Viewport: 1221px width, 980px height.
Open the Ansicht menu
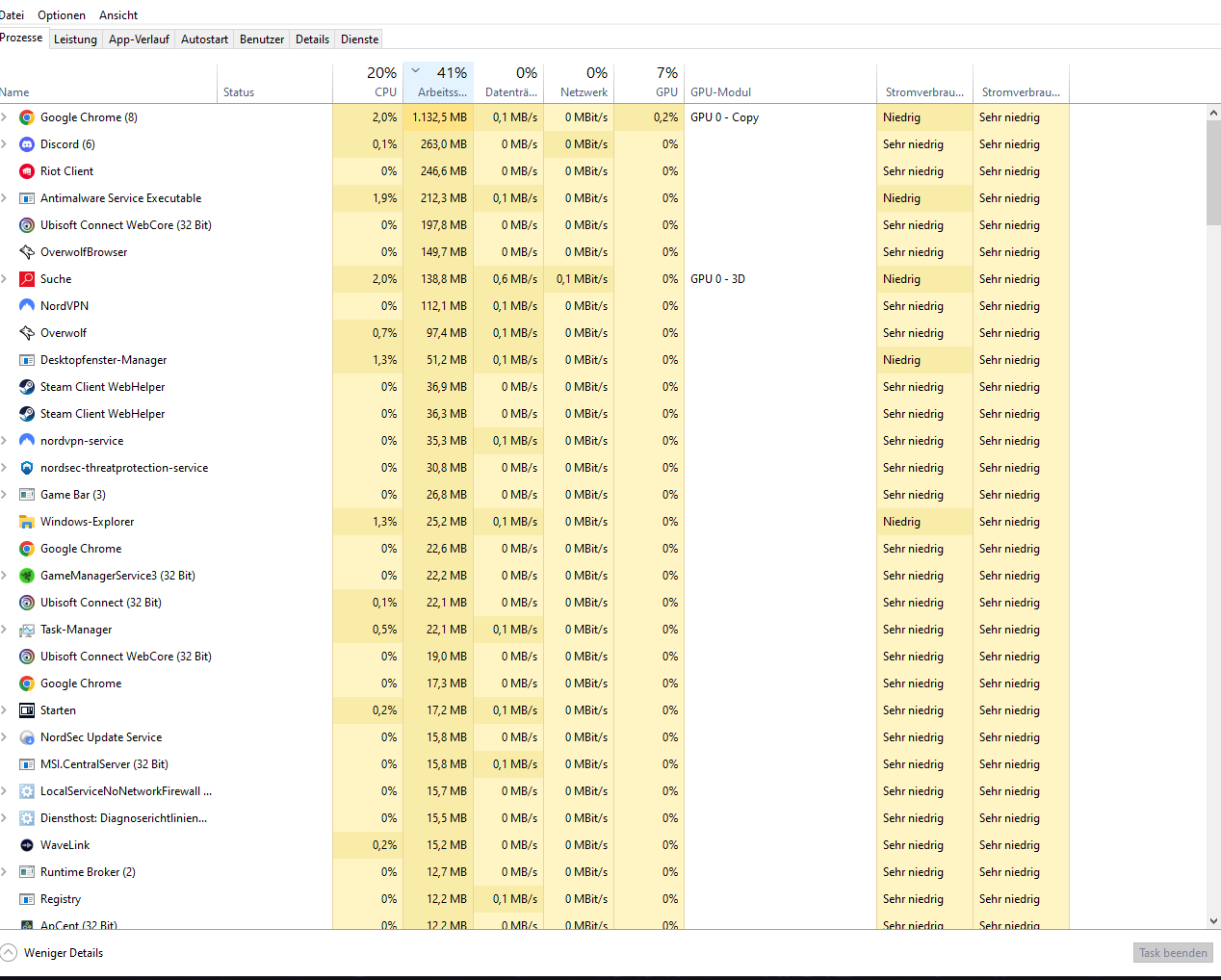118,15
